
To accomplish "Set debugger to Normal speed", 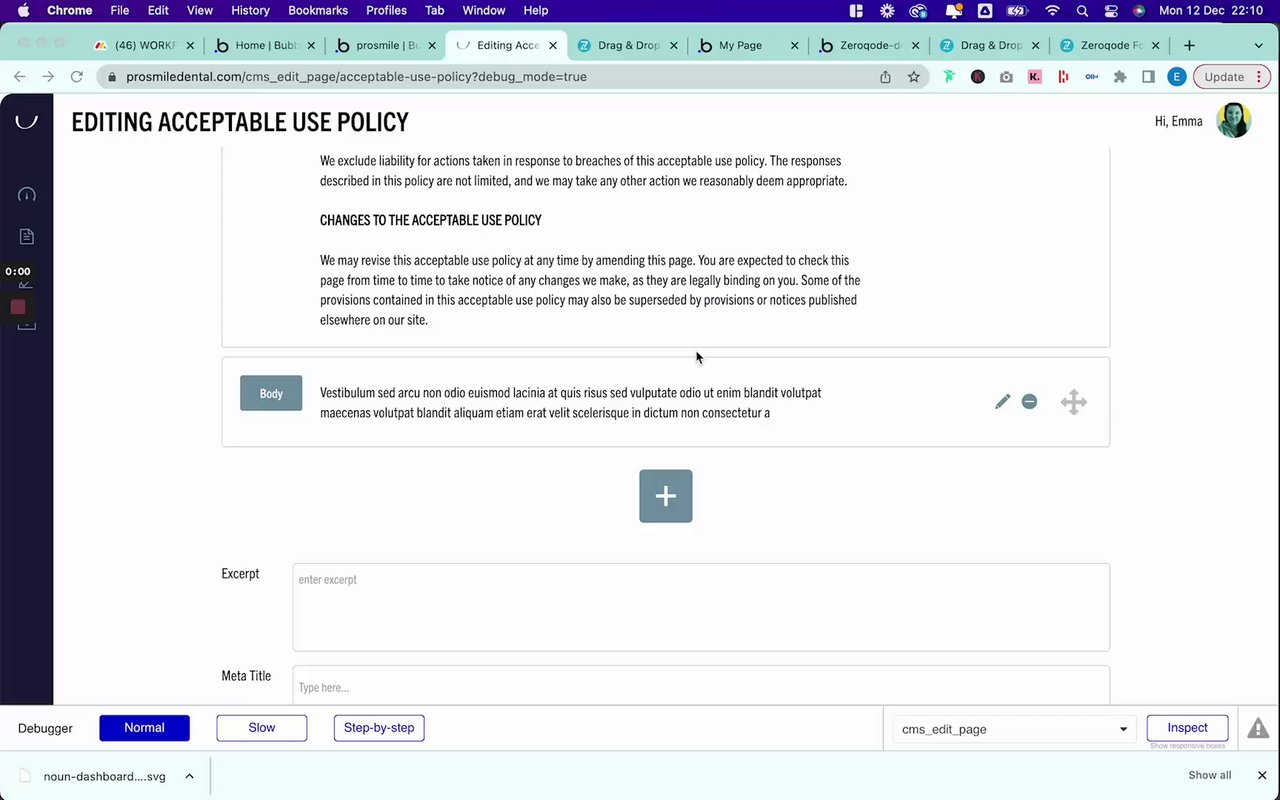I will coord(144,728).
